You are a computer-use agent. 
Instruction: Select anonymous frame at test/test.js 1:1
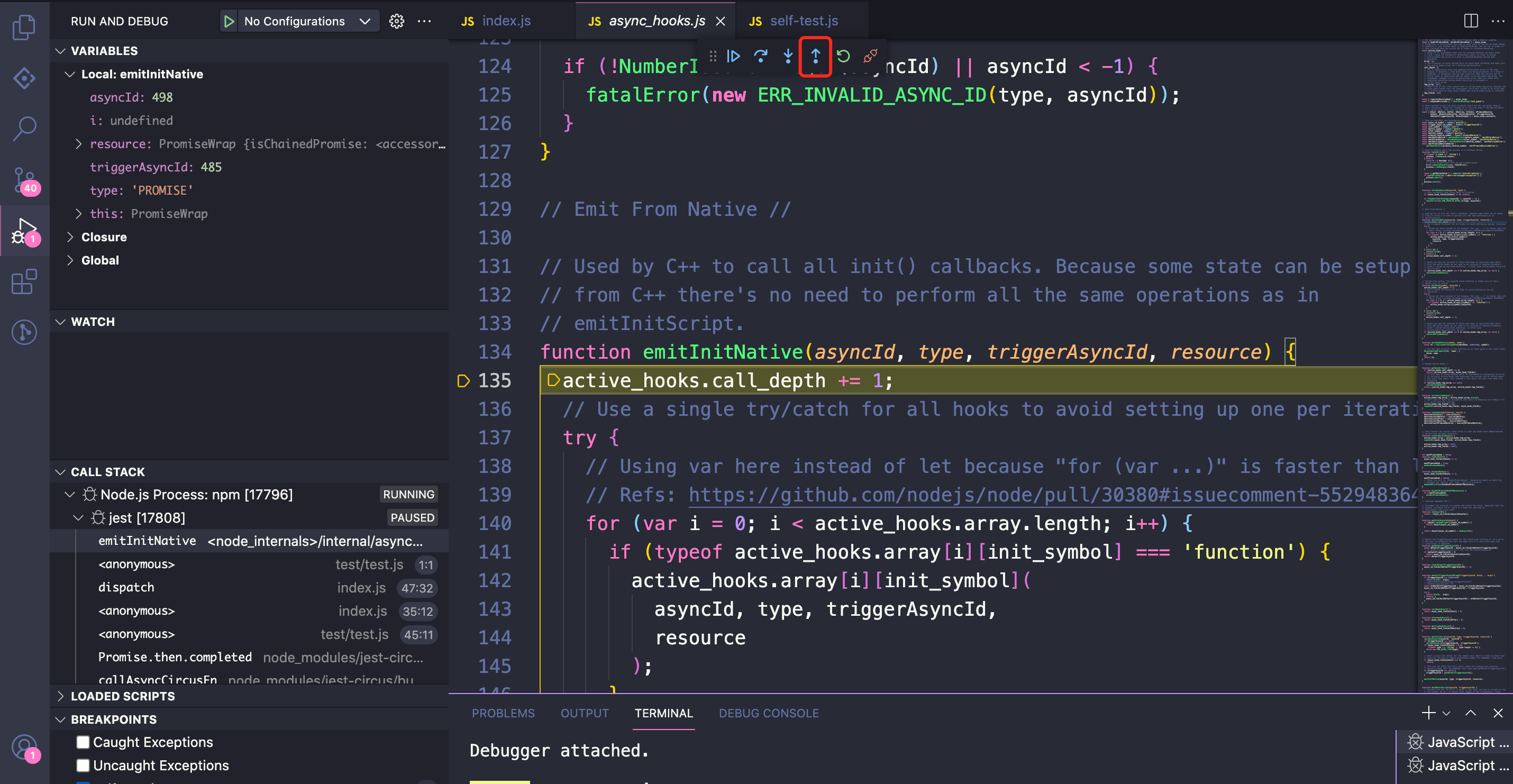click(249, 564)
